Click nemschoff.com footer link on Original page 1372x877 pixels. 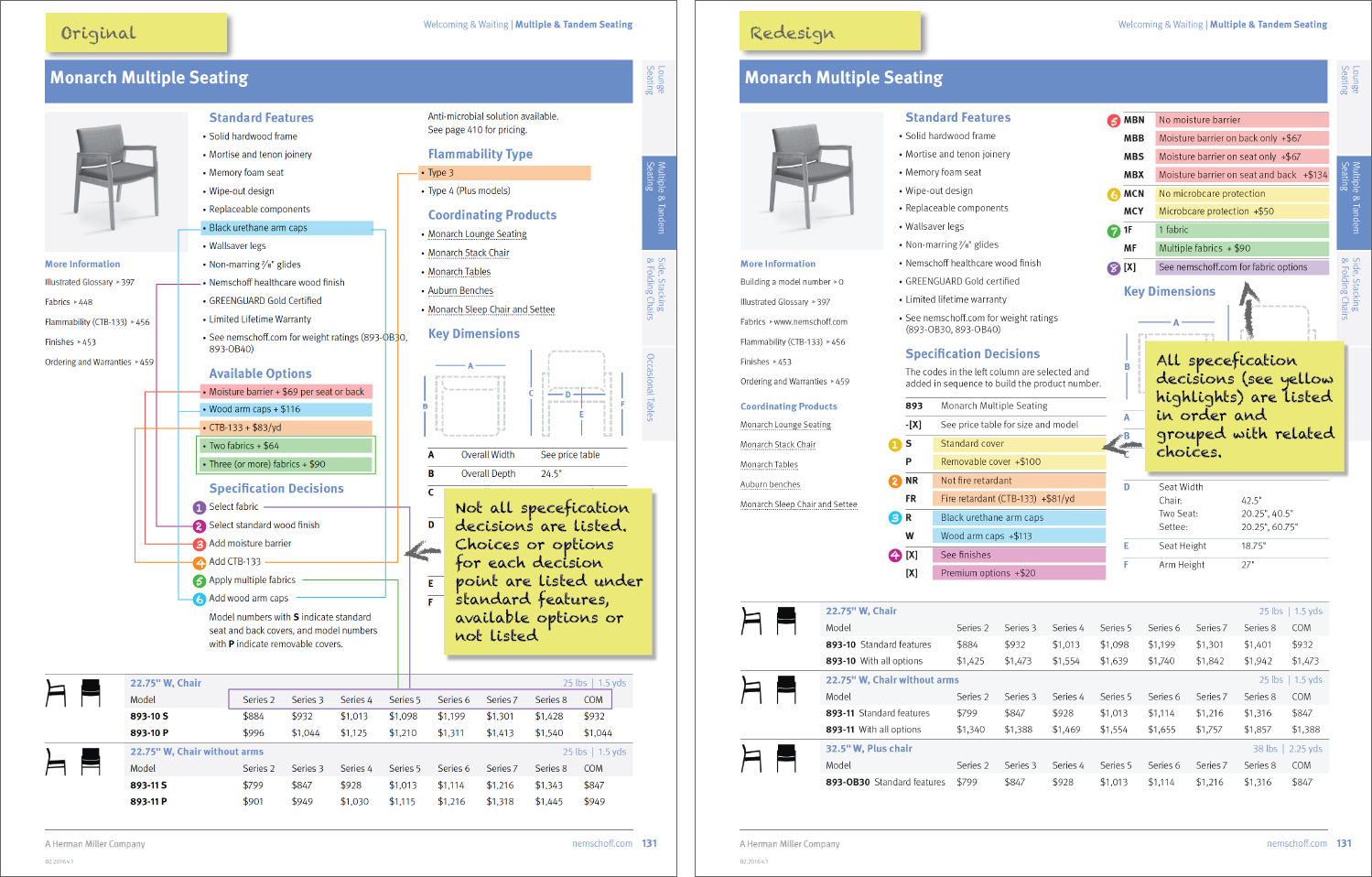(601, 844)
